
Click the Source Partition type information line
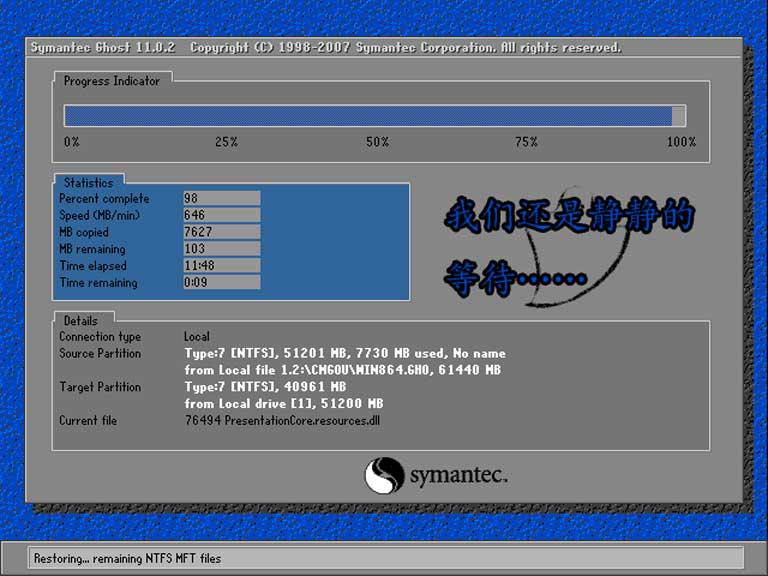[345, 354]
